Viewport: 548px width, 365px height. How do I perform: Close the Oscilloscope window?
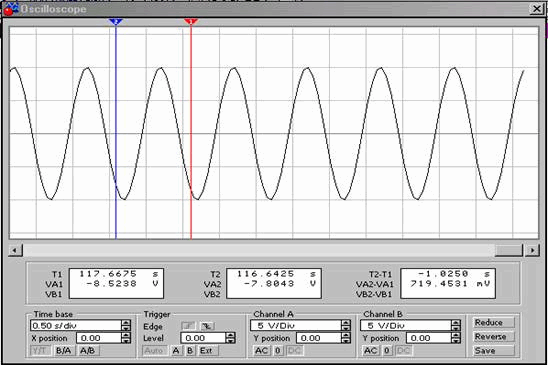tap(536, 8)
